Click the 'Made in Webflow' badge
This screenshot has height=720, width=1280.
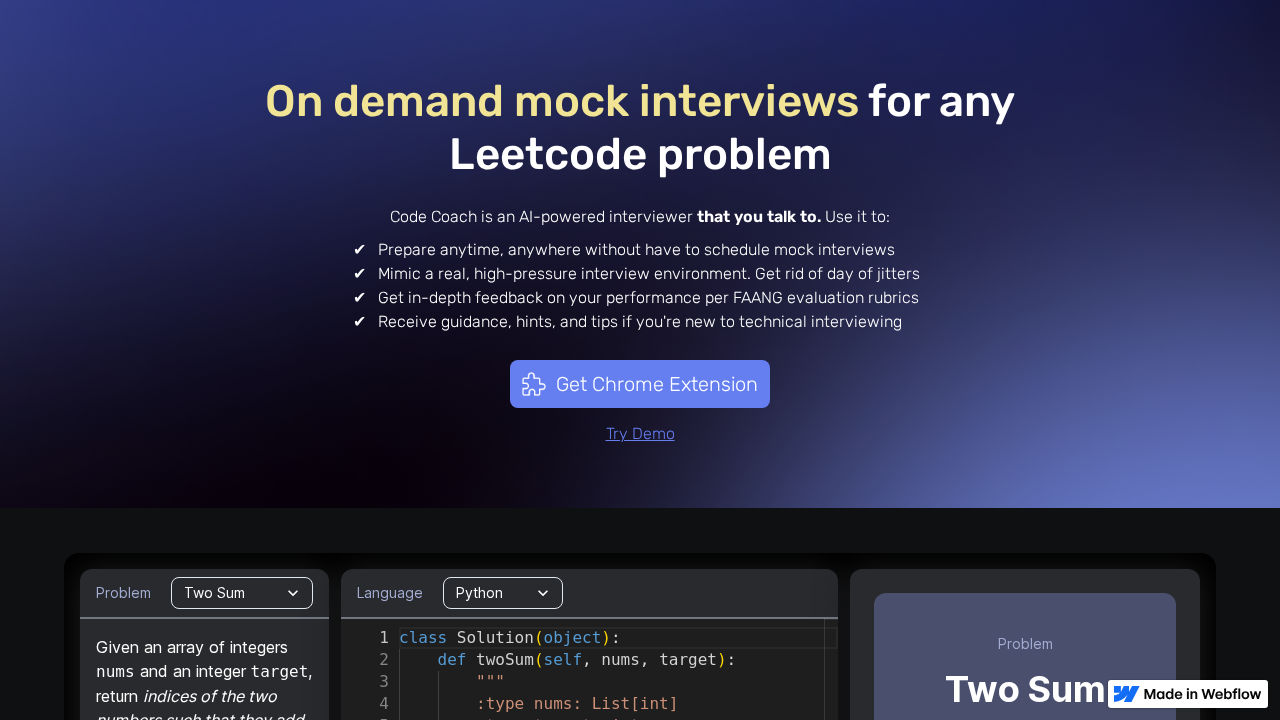pos(1188,693)
